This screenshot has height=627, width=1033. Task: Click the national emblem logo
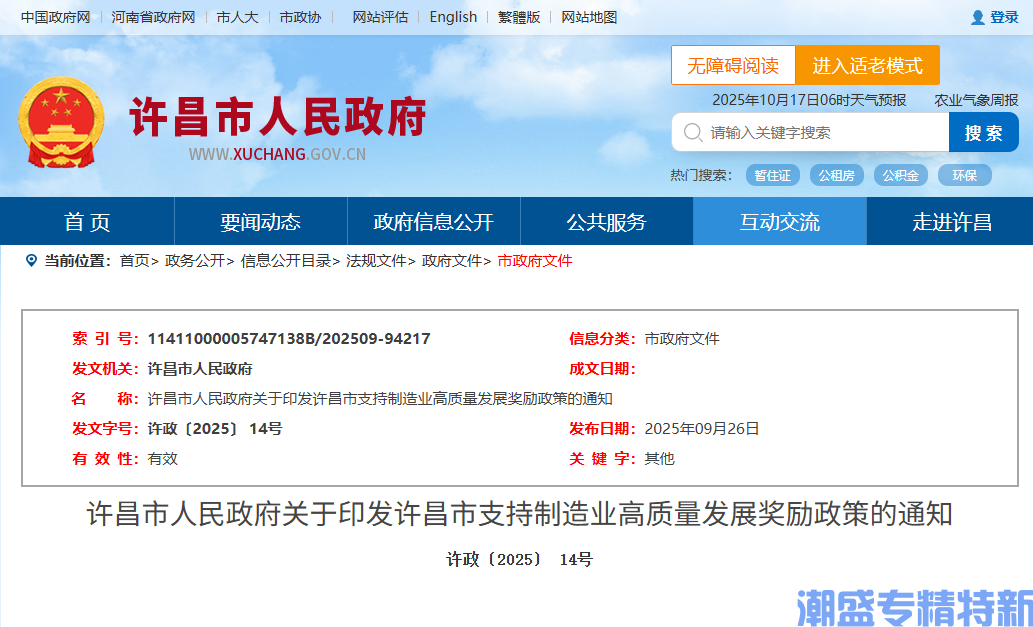61,123
